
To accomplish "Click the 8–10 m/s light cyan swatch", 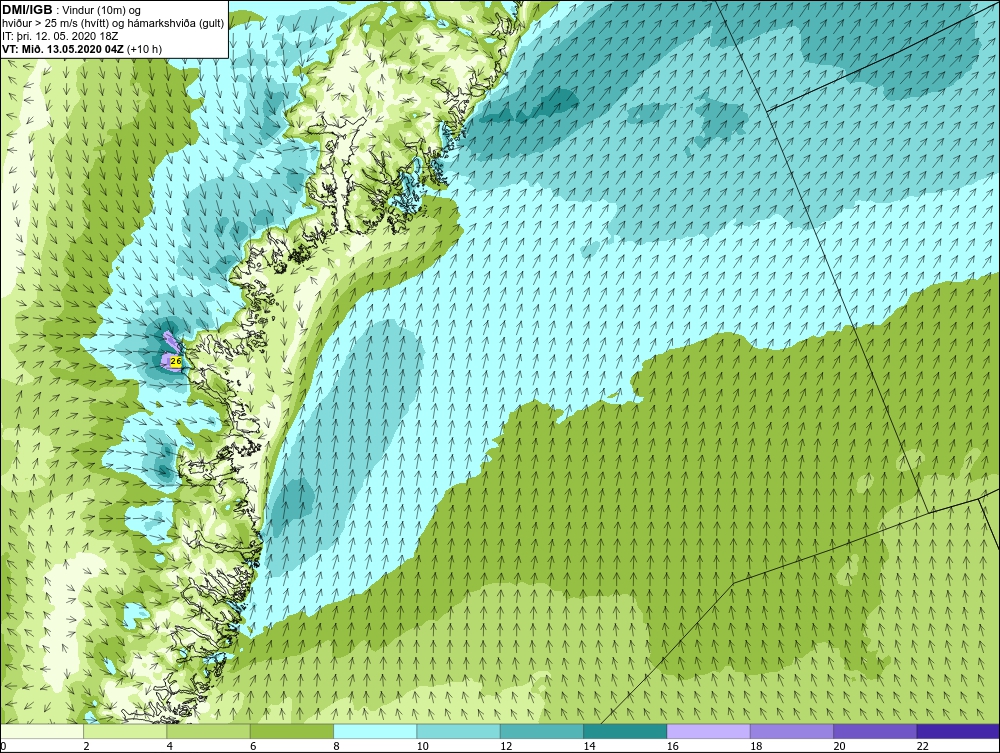I will pyautogui.click(x=375, y=731).
